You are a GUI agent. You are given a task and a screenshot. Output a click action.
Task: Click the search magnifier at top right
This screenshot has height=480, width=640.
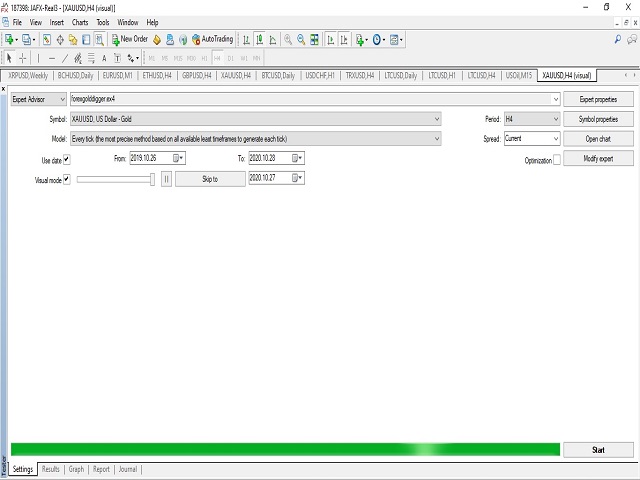click(x=616, y=40)
